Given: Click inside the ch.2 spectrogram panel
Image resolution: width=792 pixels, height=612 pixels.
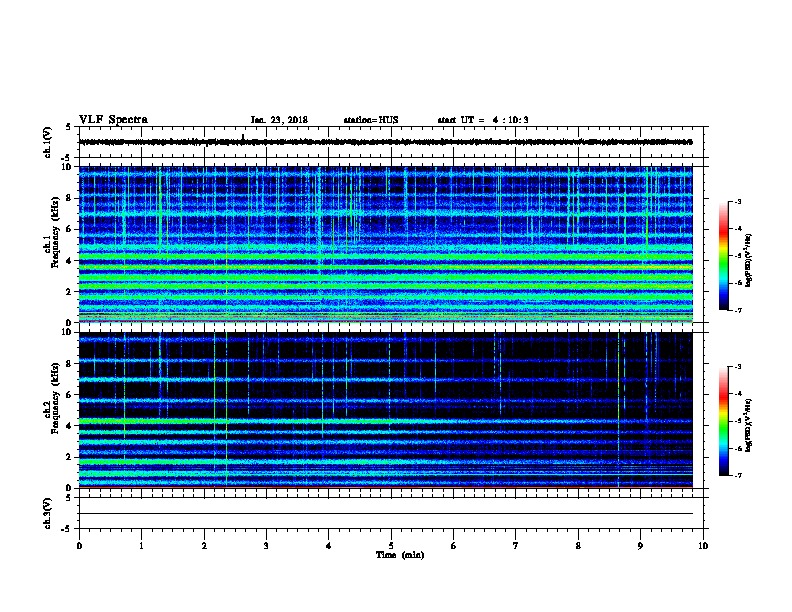Looking at the screenshot, I should (386, 410).
